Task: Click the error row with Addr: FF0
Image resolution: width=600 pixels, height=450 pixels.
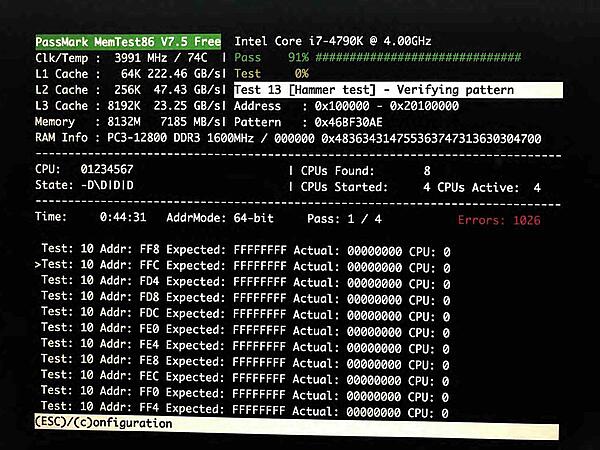Action: coord(245,395)
